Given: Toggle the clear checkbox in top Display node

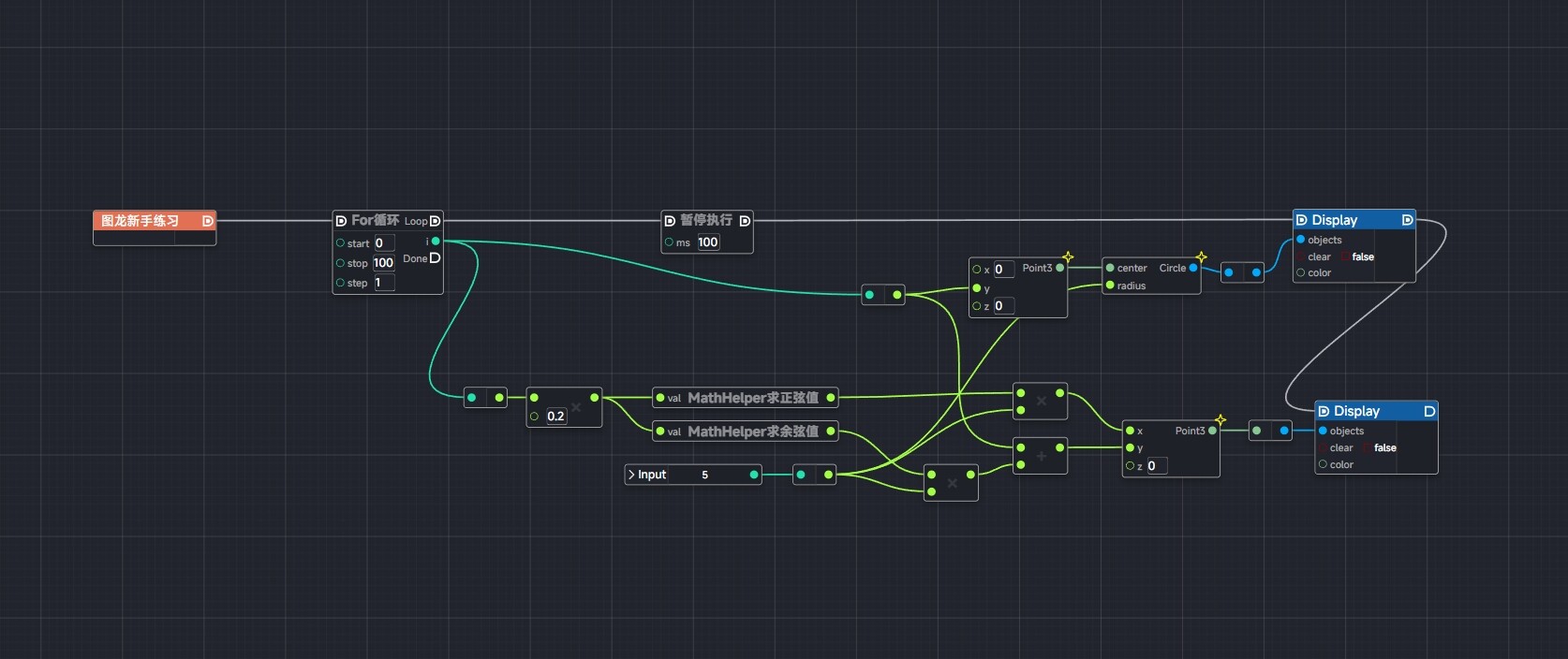Looking at the screenshot, I should 1345,256.
